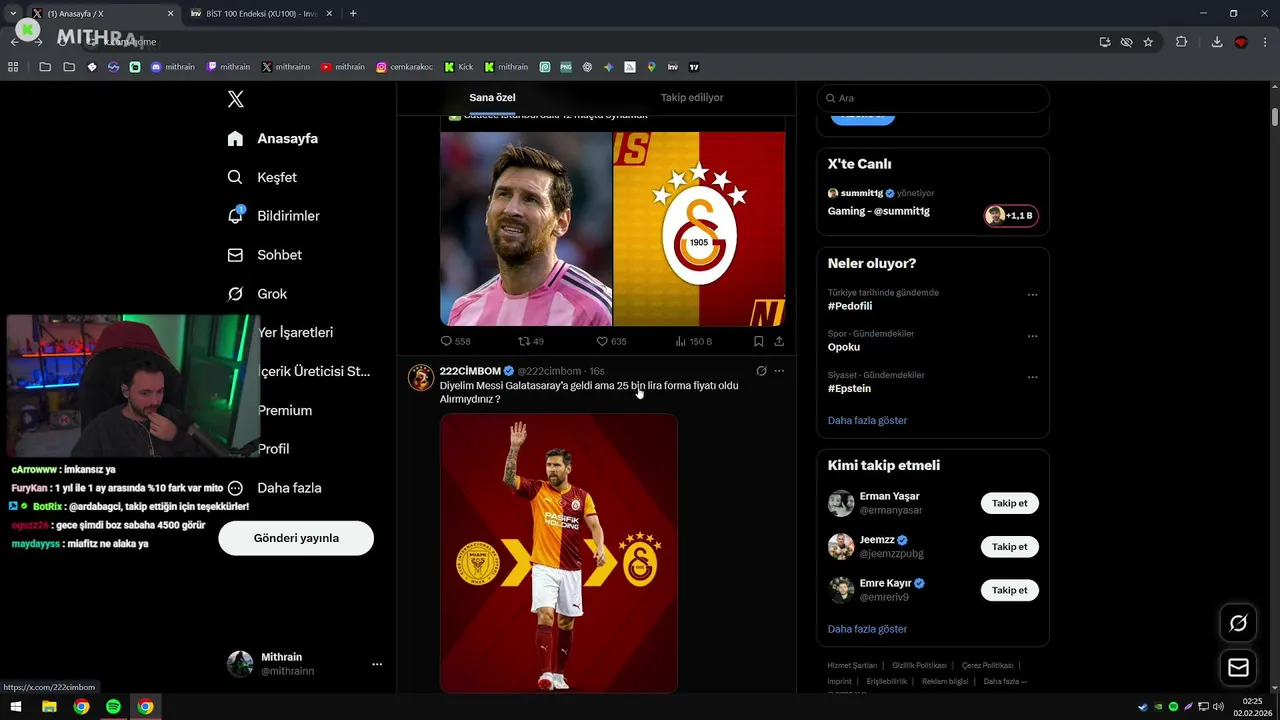Screen dimensions: 1280x720
Task: Click the +1,1 B listeners badge
Action: 1011,215
